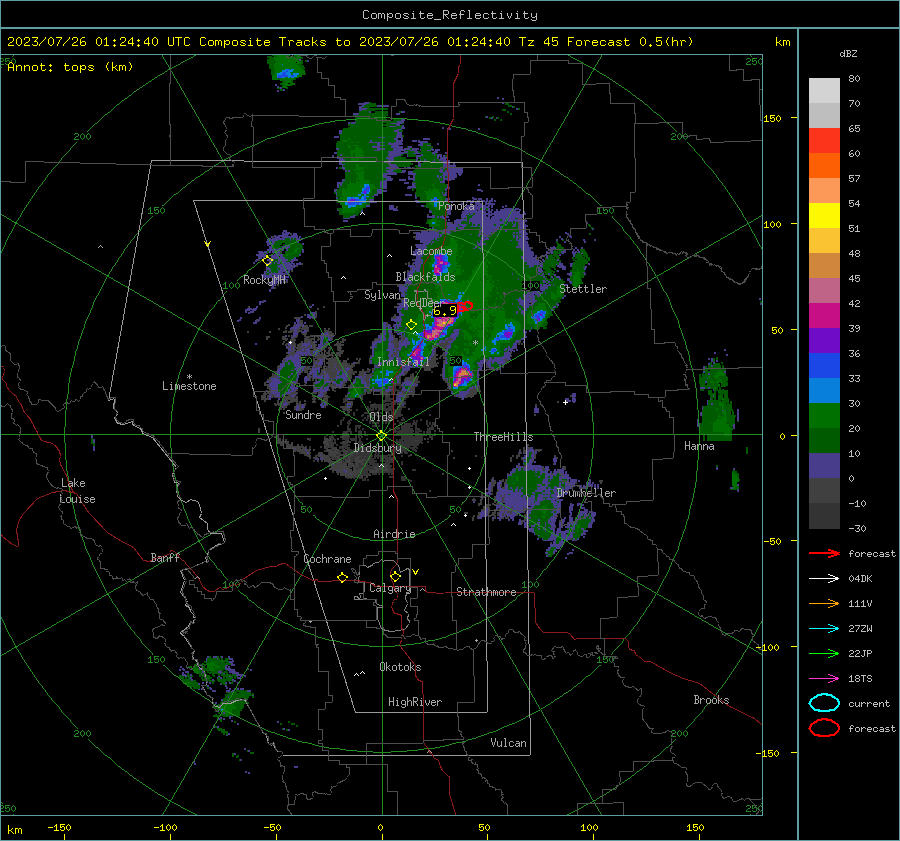The image size is (900, 841).
Task: Click the ThreeHills label
Action: tap(503, 437)
